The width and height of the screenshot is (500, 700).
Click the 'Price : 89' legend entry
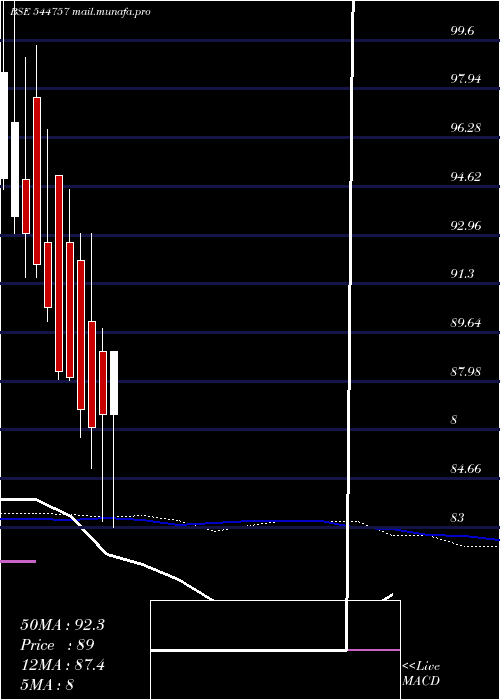tap(57, 645)
